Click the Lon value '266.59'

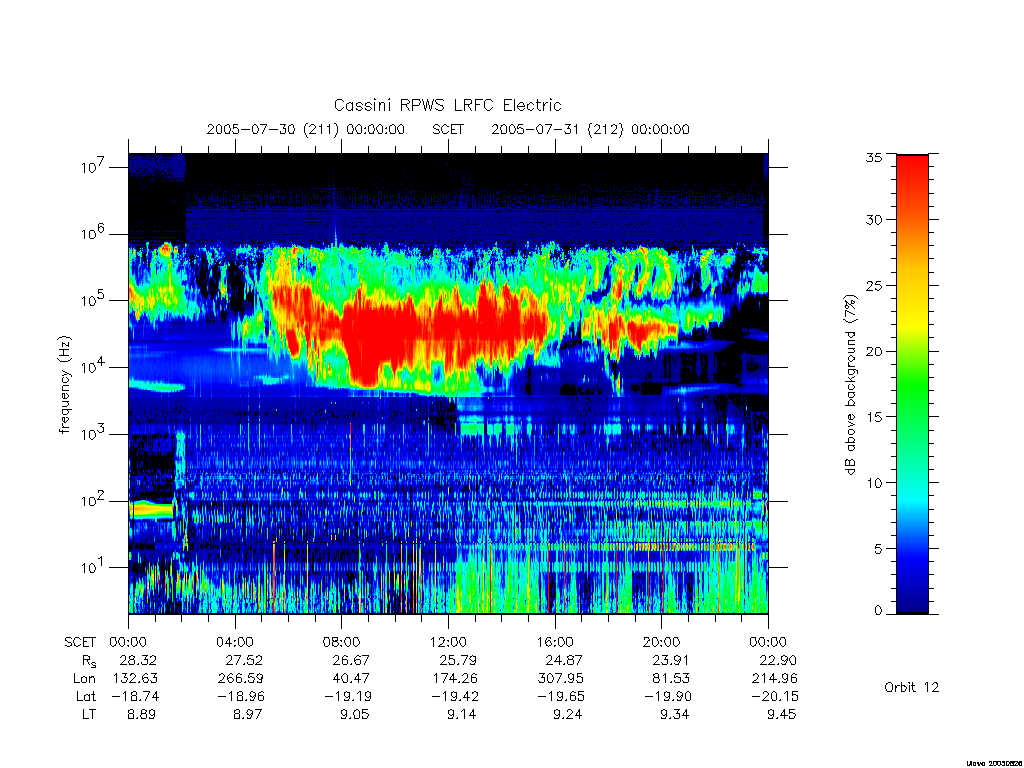point(241,679)
